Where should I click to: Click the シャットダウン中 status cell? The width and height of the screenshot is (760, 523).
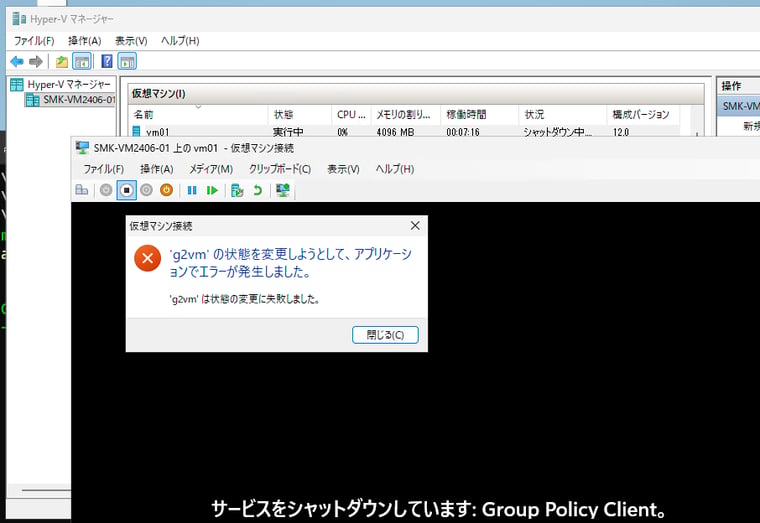[557, 132]
